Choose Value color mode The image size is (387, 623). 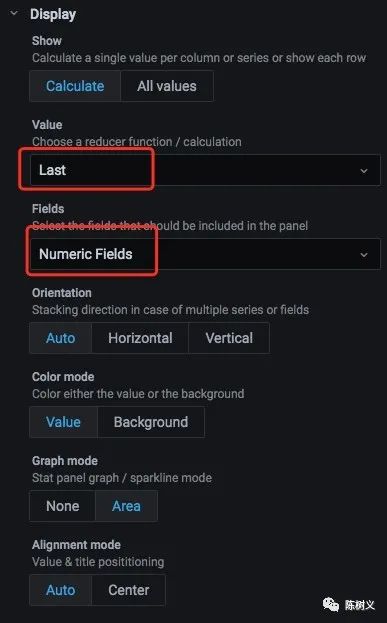pyautogui.click(x=63, y=422)
